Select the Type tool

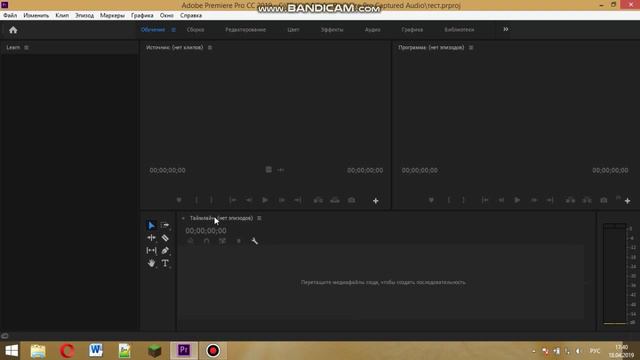pos(165,263)
